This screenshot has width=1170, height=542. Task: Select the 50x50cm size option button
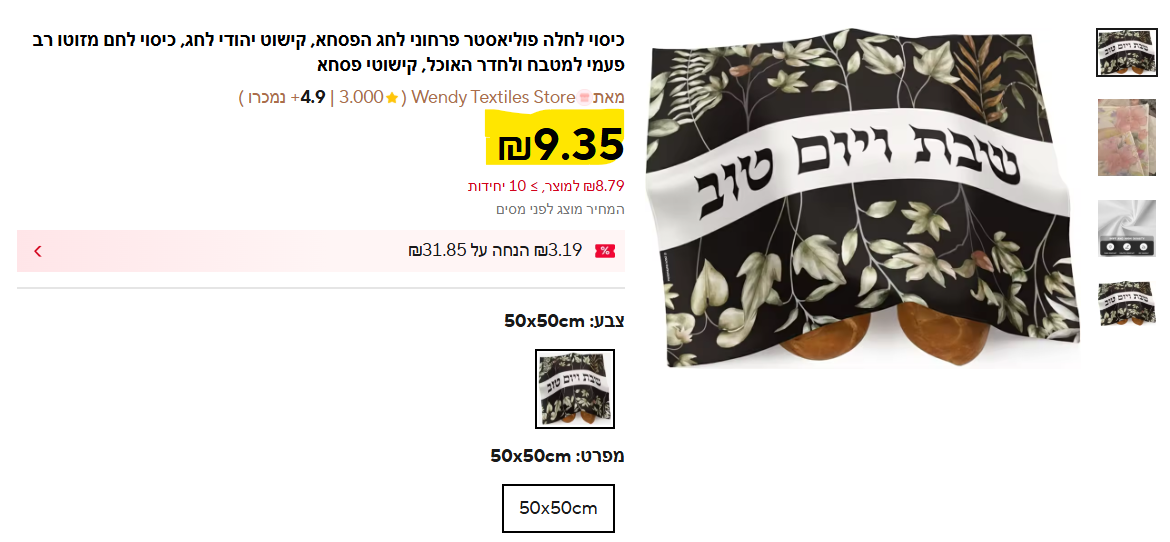pyautogui.click(x=558, y=508)
